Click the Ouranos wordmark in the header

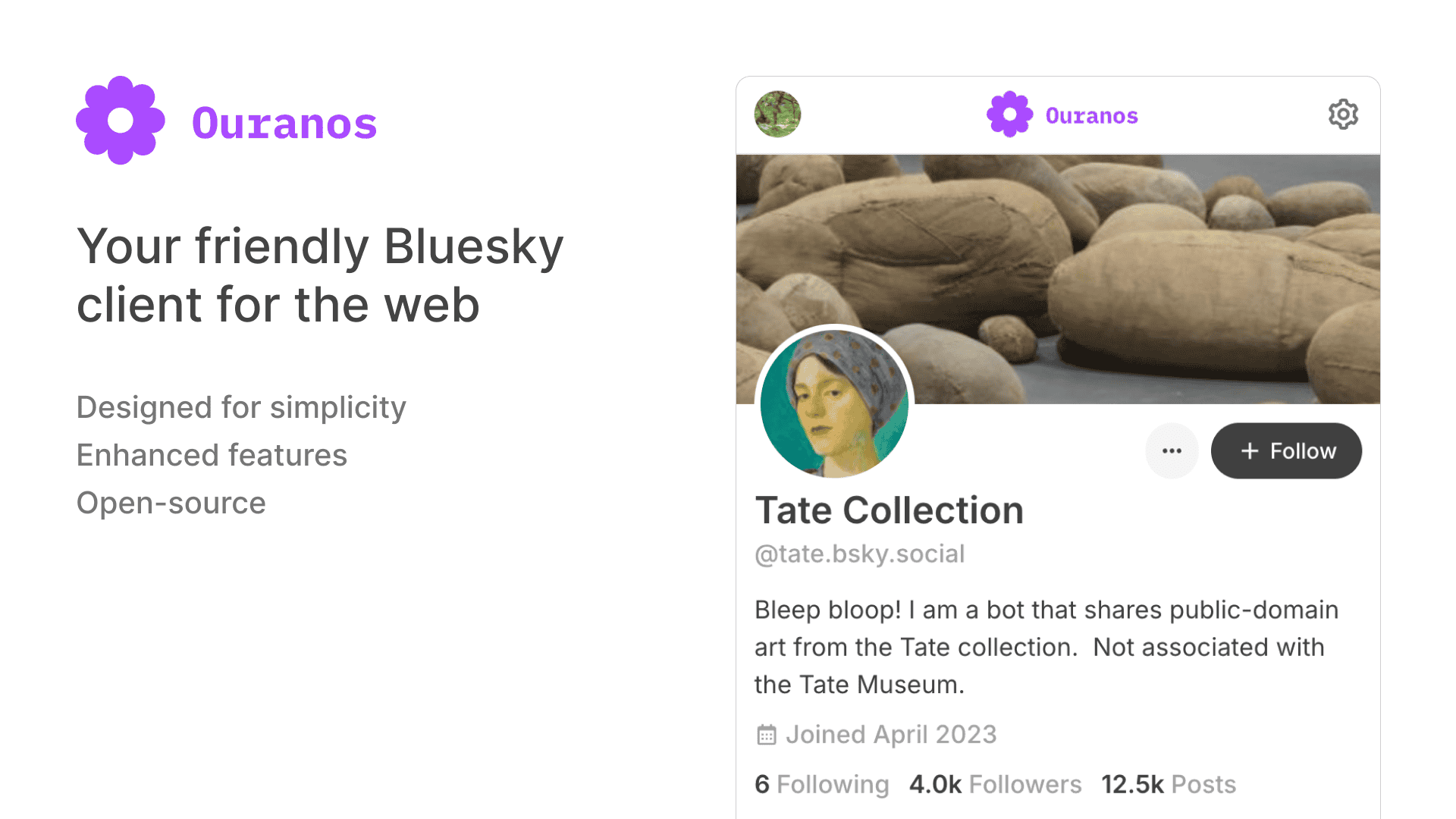tap(1090, 115)
